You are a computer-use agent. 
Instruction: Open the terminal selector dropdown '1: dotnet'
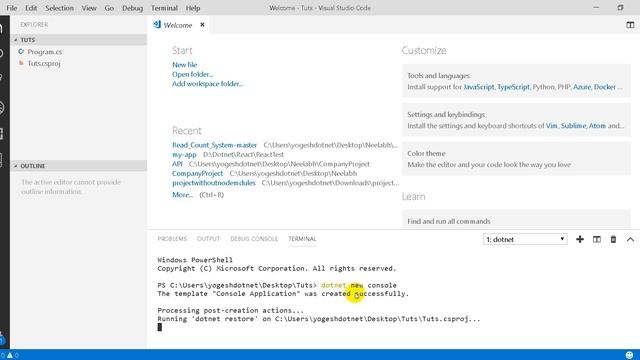tap(525, 239)
